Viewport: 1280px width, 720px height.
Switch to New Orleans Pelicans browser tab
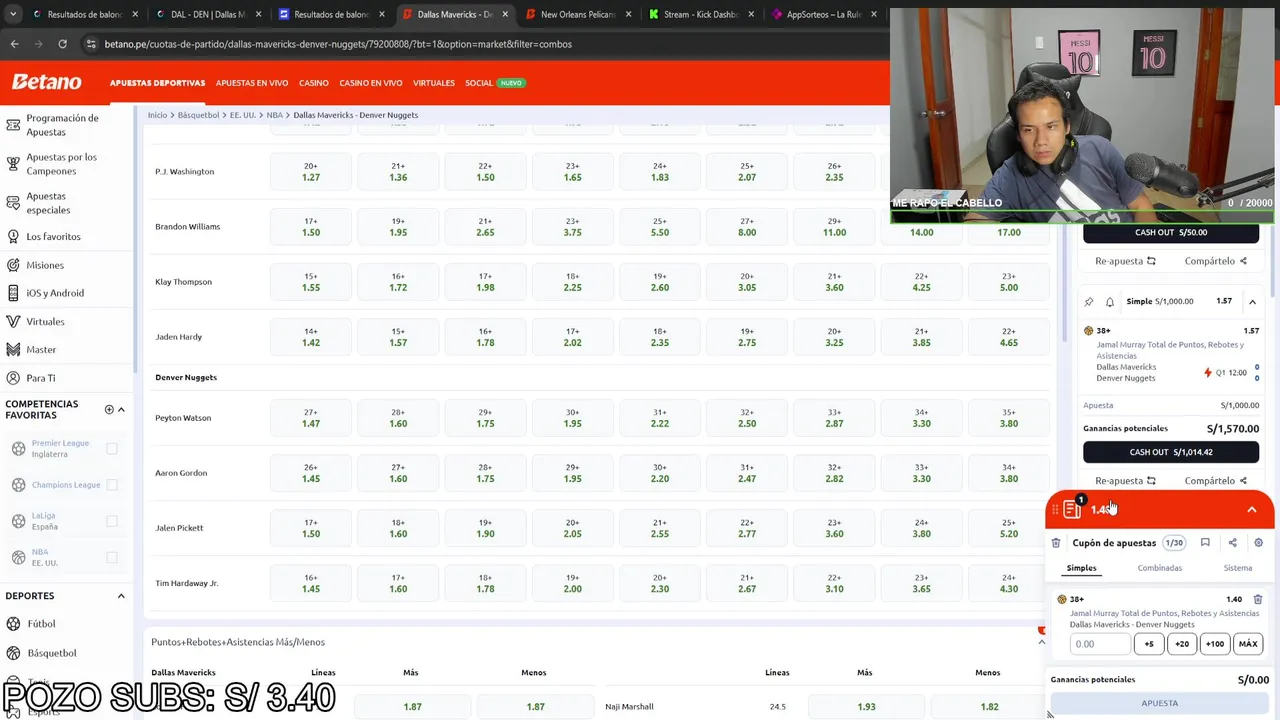(x=577, y=14)
